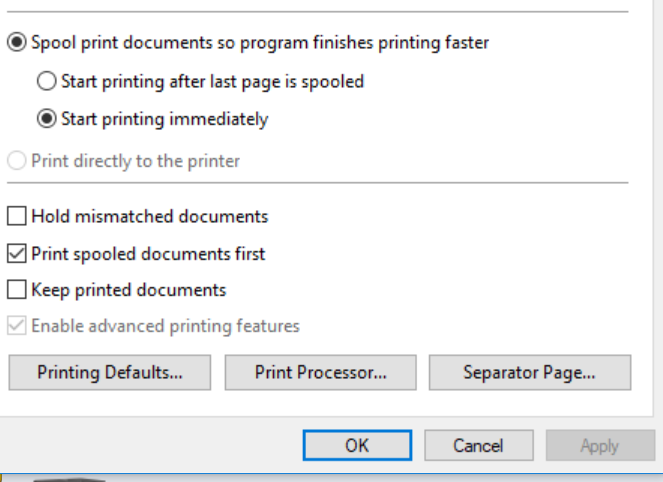Click the 'Start printing immediately' label text

tap(164, 119)
